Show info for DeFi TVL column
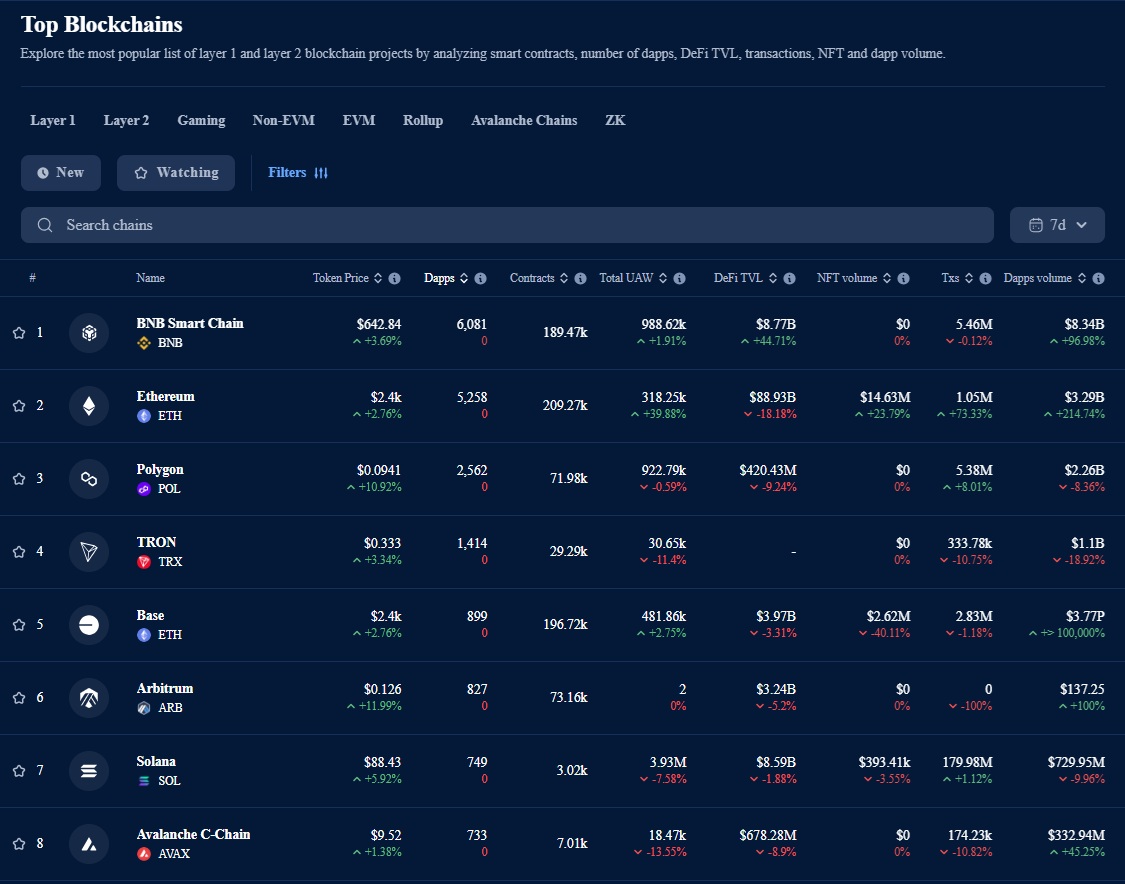 789,278
